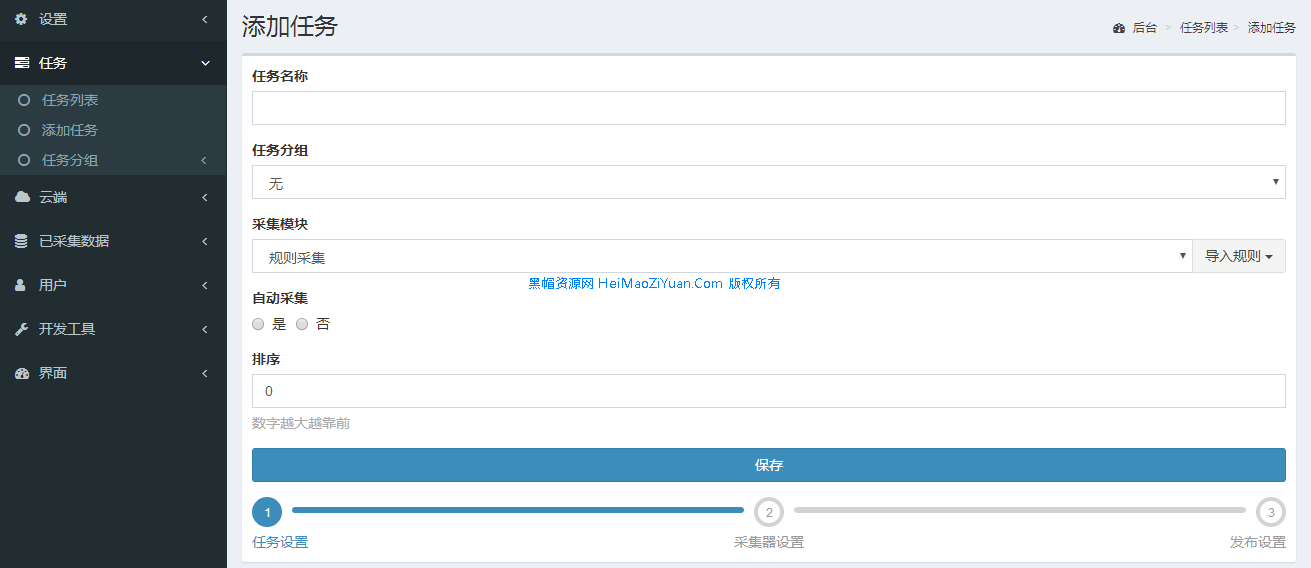
Task: Click the wrench icon beside 开发工具
Action: coord(21,329)
